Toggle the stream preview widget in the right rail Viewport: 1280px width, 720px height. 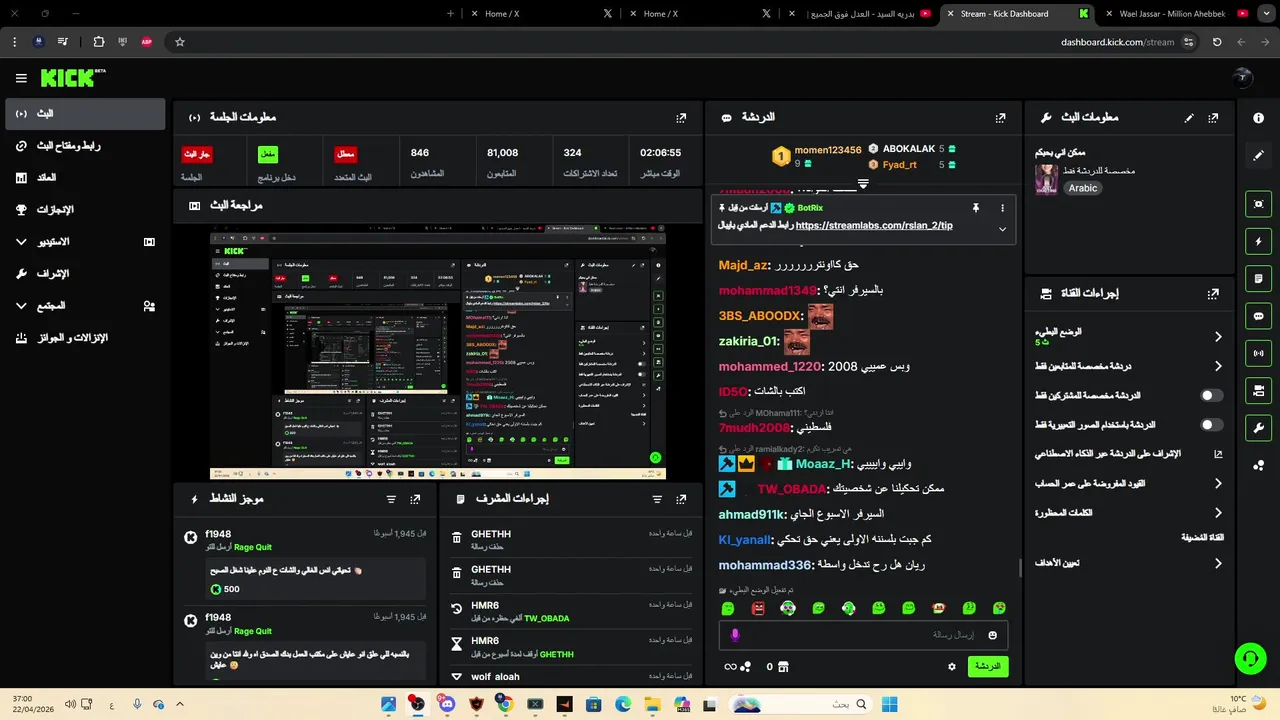tap(1258, 204)
